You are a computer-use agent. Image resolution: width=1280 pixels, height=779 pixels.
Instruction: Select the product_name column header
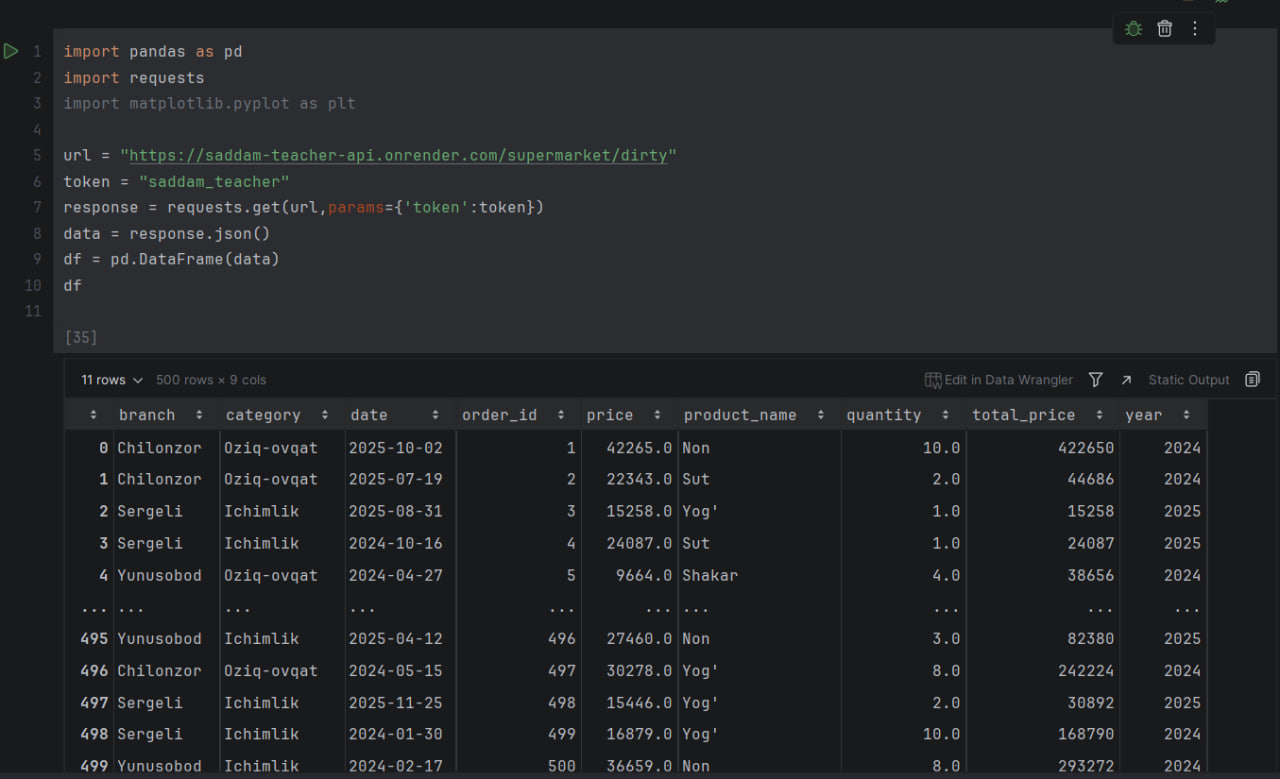click(x=740, y=415)
